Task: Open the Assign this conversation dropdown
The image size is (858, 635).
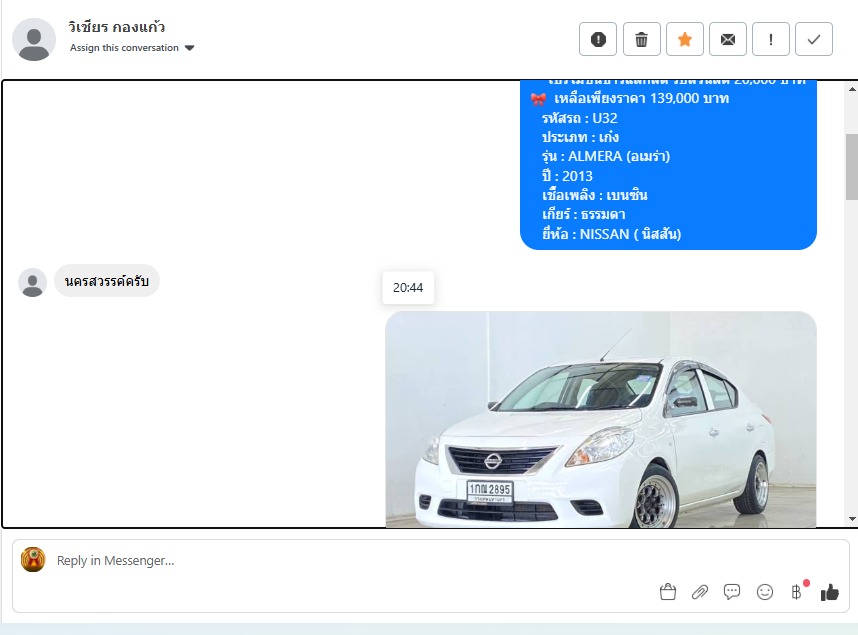Action: tap(132, 48)
